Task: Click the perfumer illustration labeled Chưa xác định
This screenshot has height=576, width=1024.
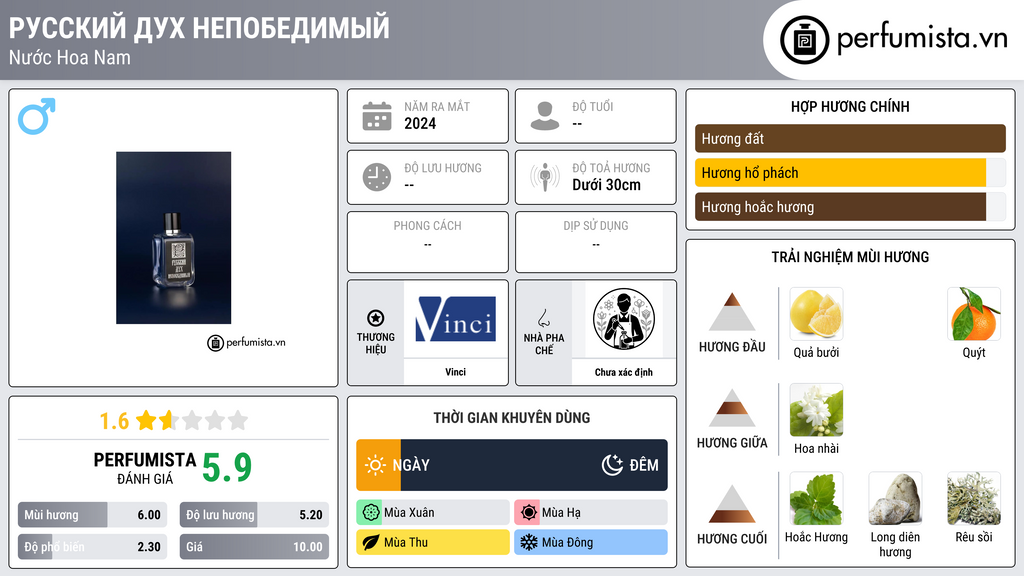Action: [x=624, y=319]
